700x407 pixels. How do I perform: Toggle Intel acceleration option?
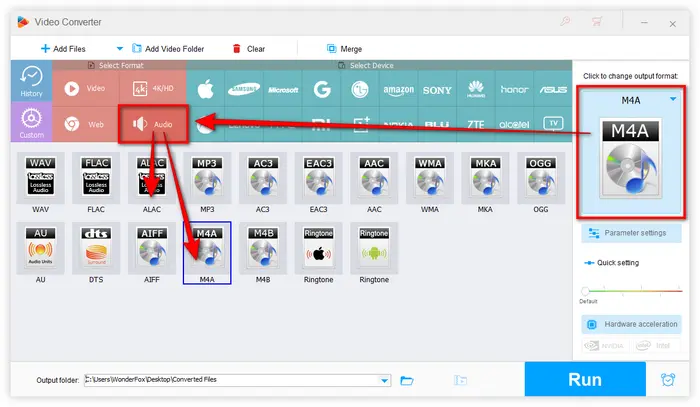[x=654, y=345]
